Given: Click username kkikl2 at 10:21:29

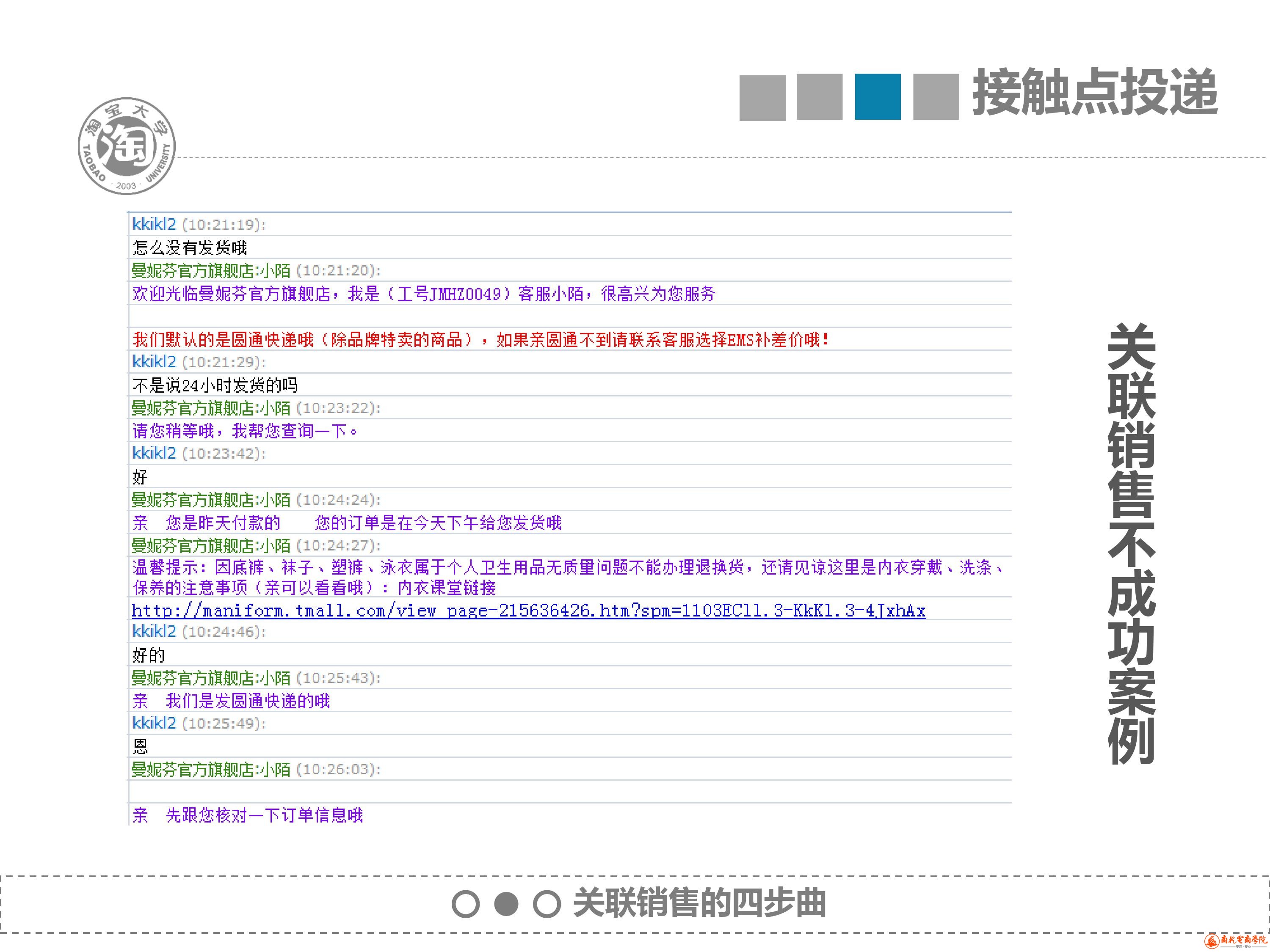Looking at the screenshot, I should pyautogui.click(x=154, y=361).
